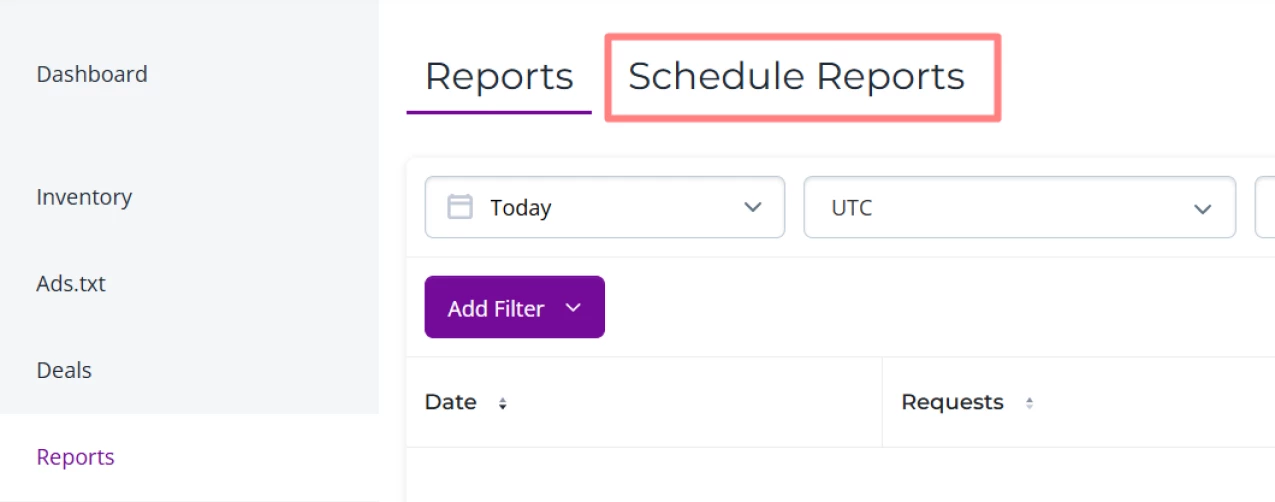Navigate to Ads.txt in the sidebar

(71, 284)
